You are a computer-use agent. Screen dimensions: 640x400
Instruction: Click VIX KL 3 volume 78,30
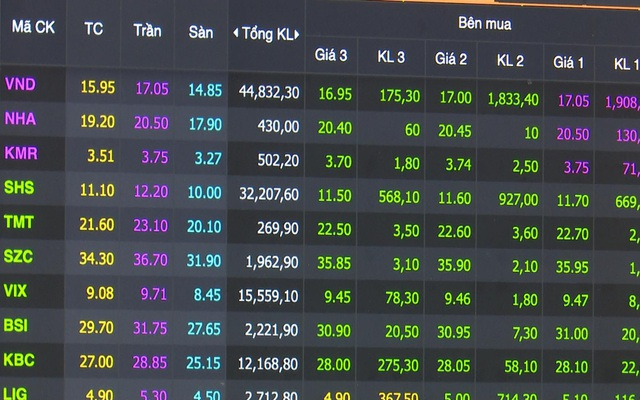point(402,298)
